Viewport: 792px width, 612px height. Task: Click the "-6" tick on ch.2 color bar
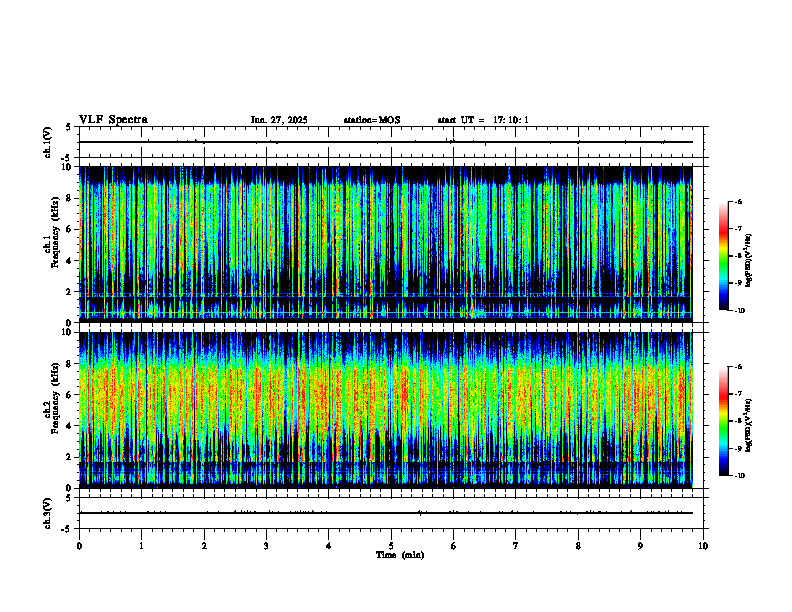[x=738, y=367]
